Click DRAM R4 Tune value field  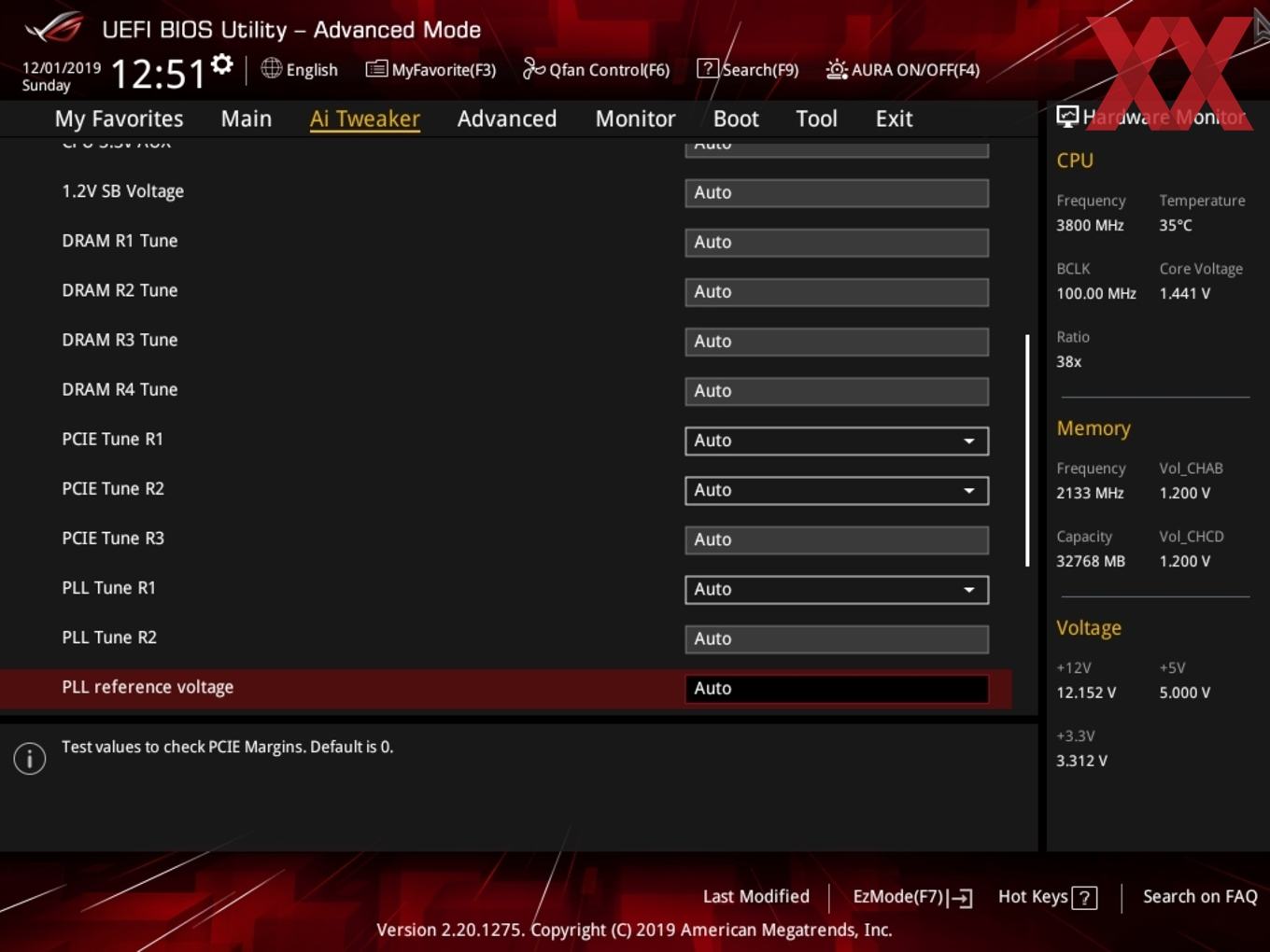coord(837,390)
